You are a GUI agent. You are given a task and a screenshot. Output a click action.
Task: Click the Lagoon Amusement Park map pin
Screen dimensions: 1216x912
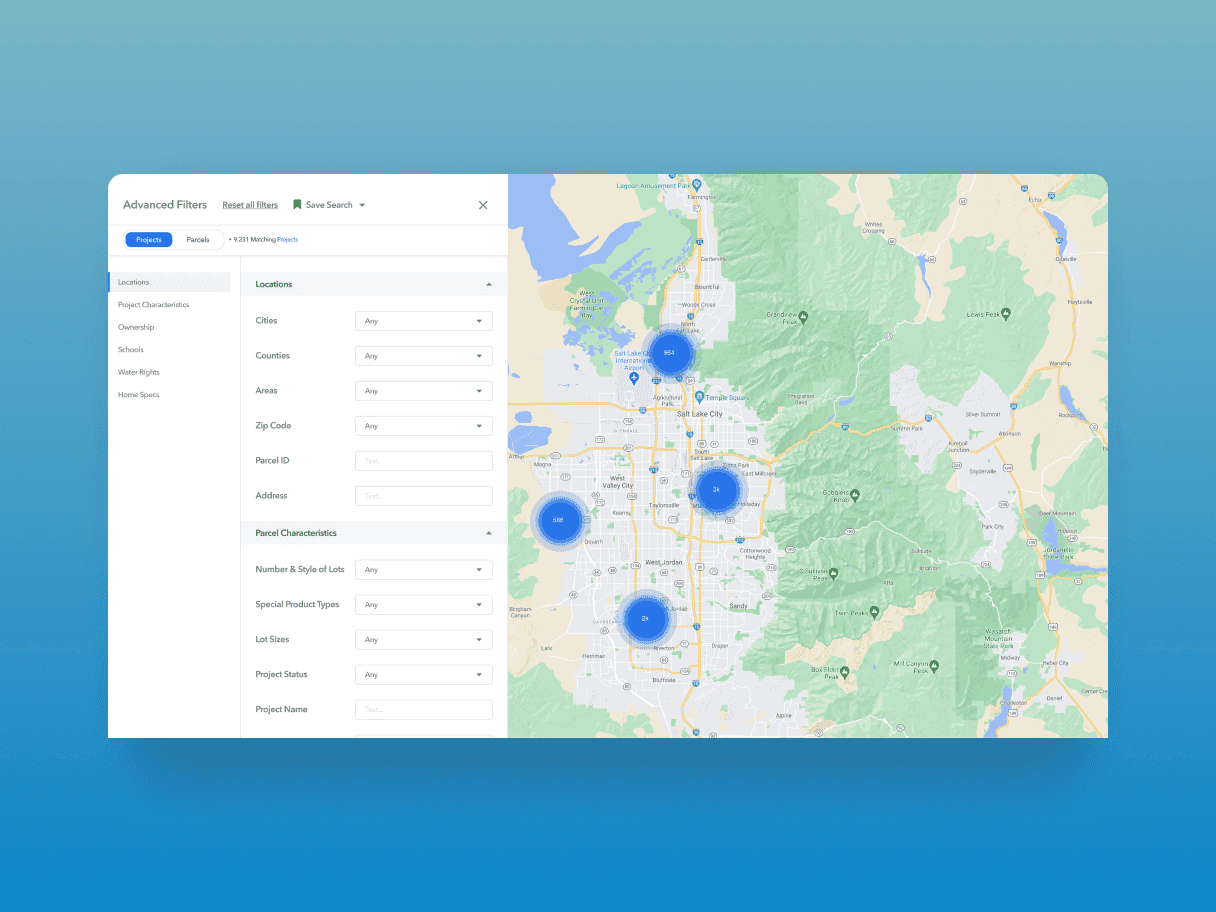(x=698, y=185)
